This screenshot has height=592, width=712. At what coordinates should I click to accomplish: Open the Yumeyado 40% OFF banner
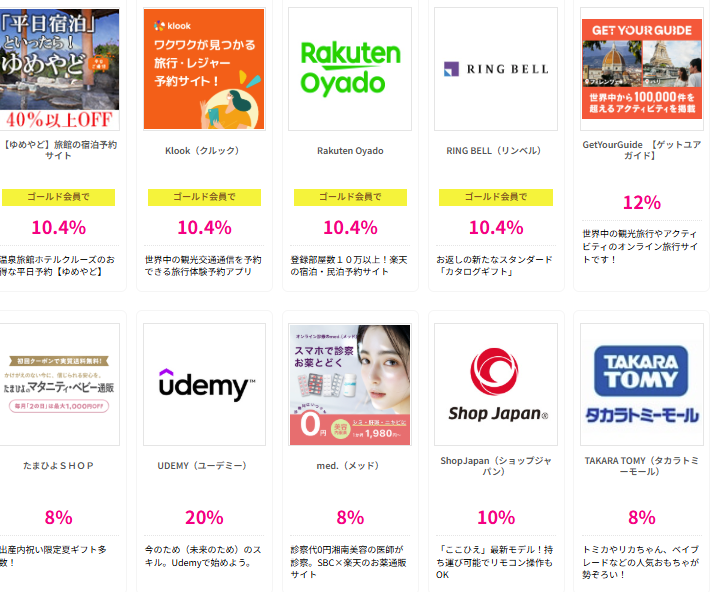coord(59,69)
